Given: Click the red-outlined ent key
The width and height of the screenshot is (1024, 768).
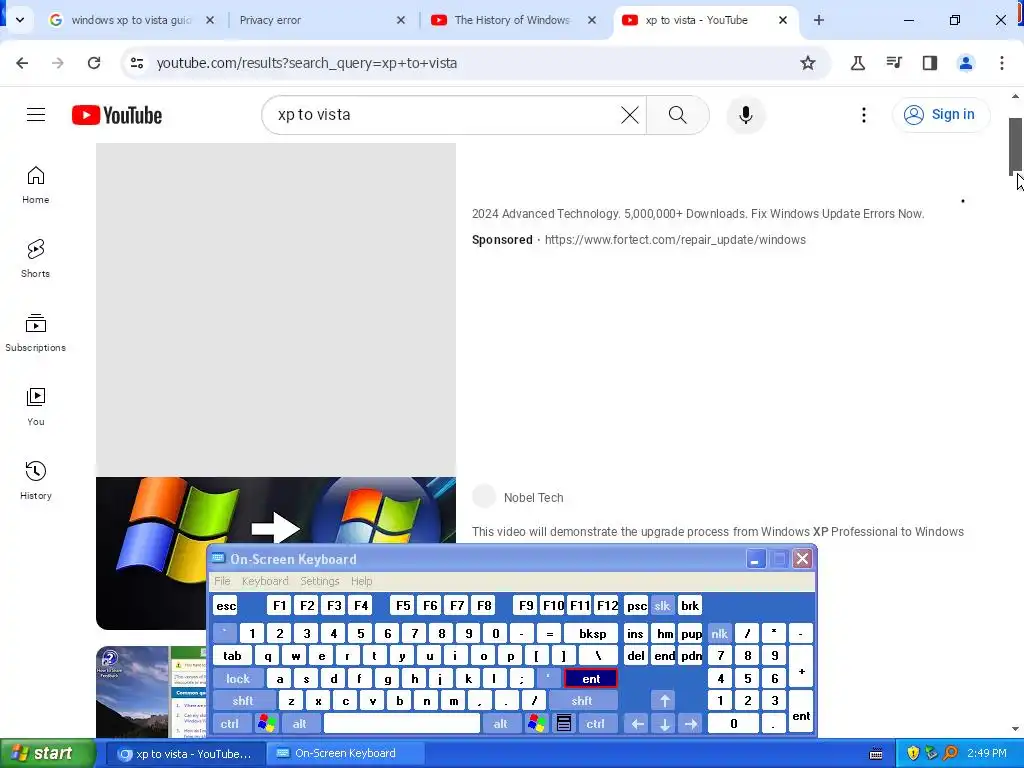Looking at the screenshot, I should tap(591, 679).
